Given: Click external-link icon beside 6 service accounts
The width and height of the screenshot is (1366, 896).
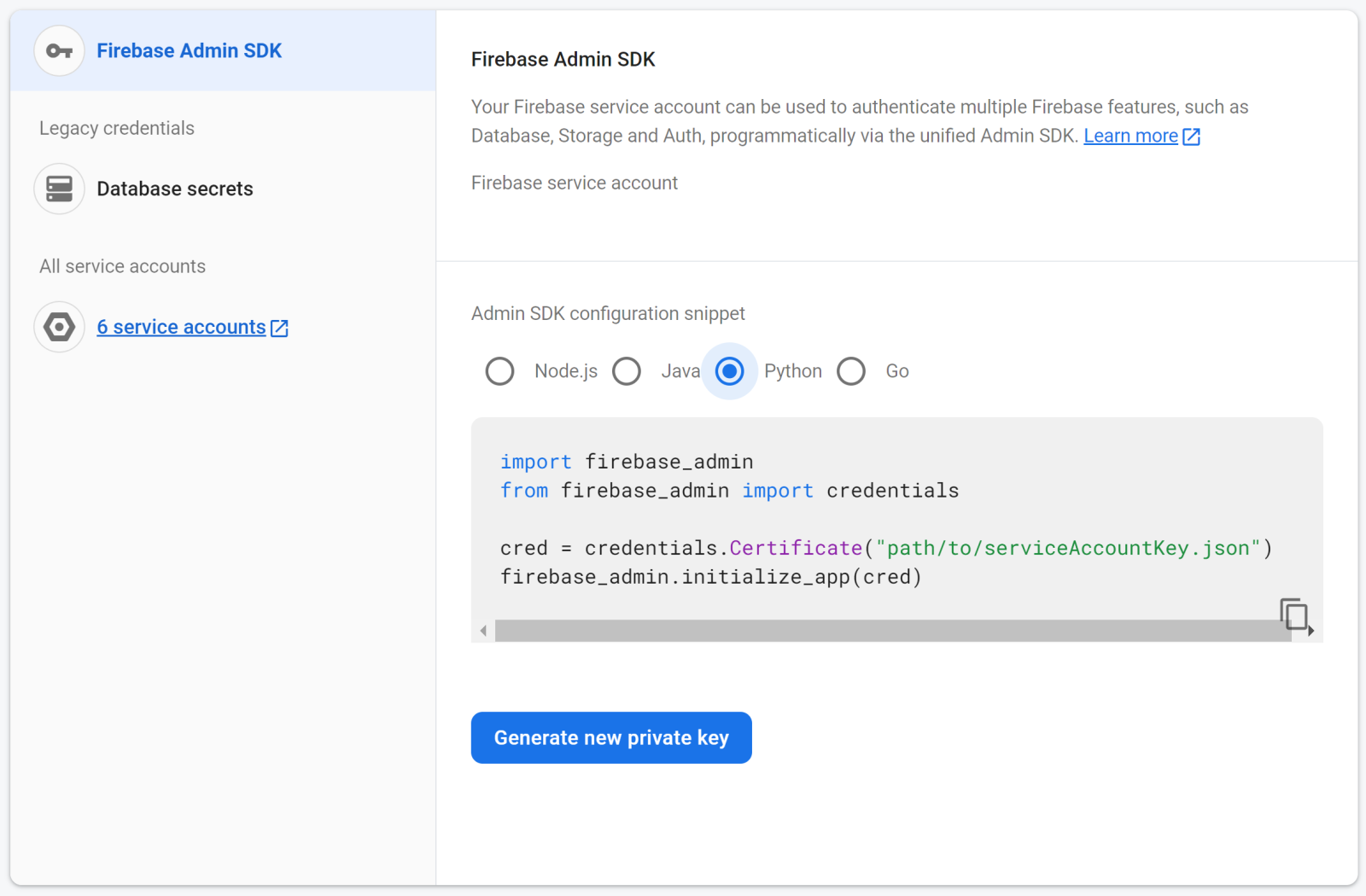Looking at the screenshot, I should click(279, 328).
